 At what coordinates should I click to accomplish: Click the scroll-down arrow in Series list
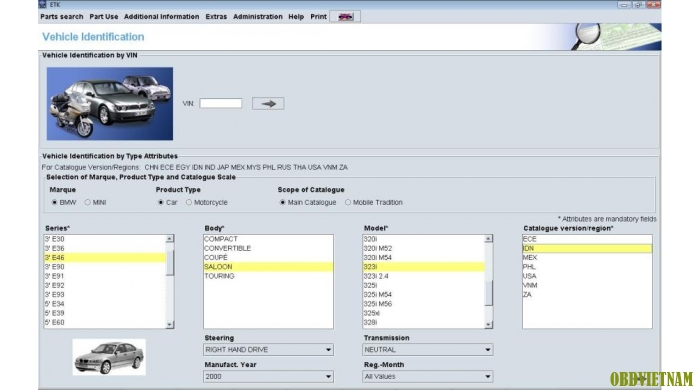[170, 324]
